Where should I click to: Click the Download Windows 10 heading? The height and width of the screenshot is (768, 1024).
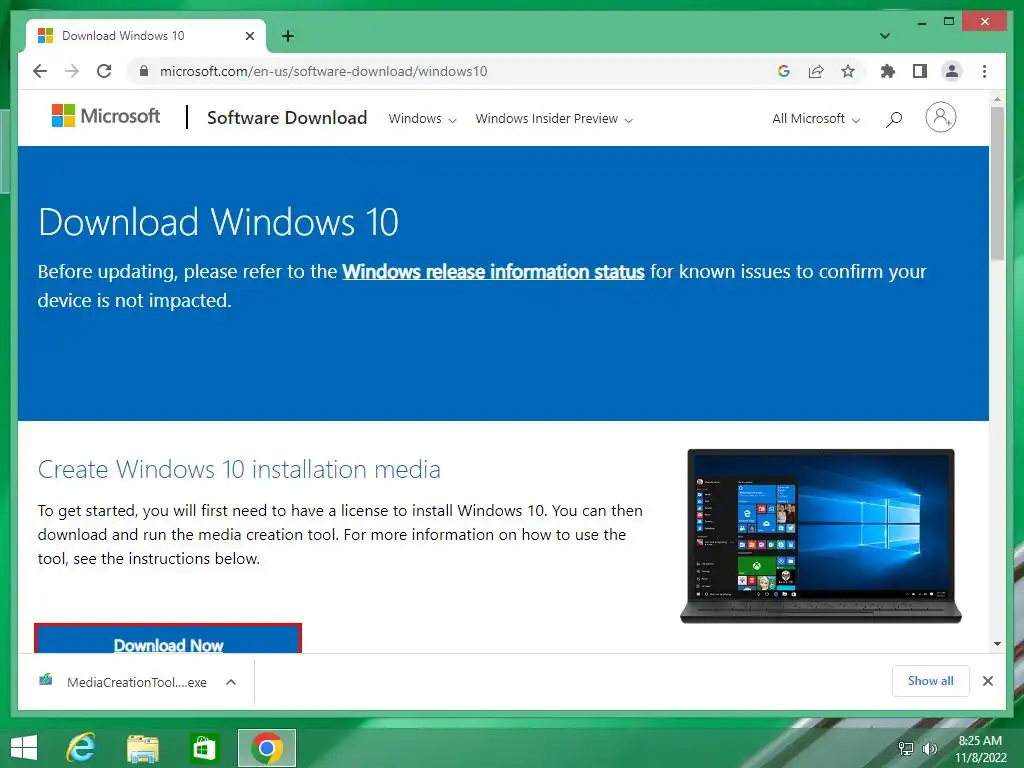point(218,222)
